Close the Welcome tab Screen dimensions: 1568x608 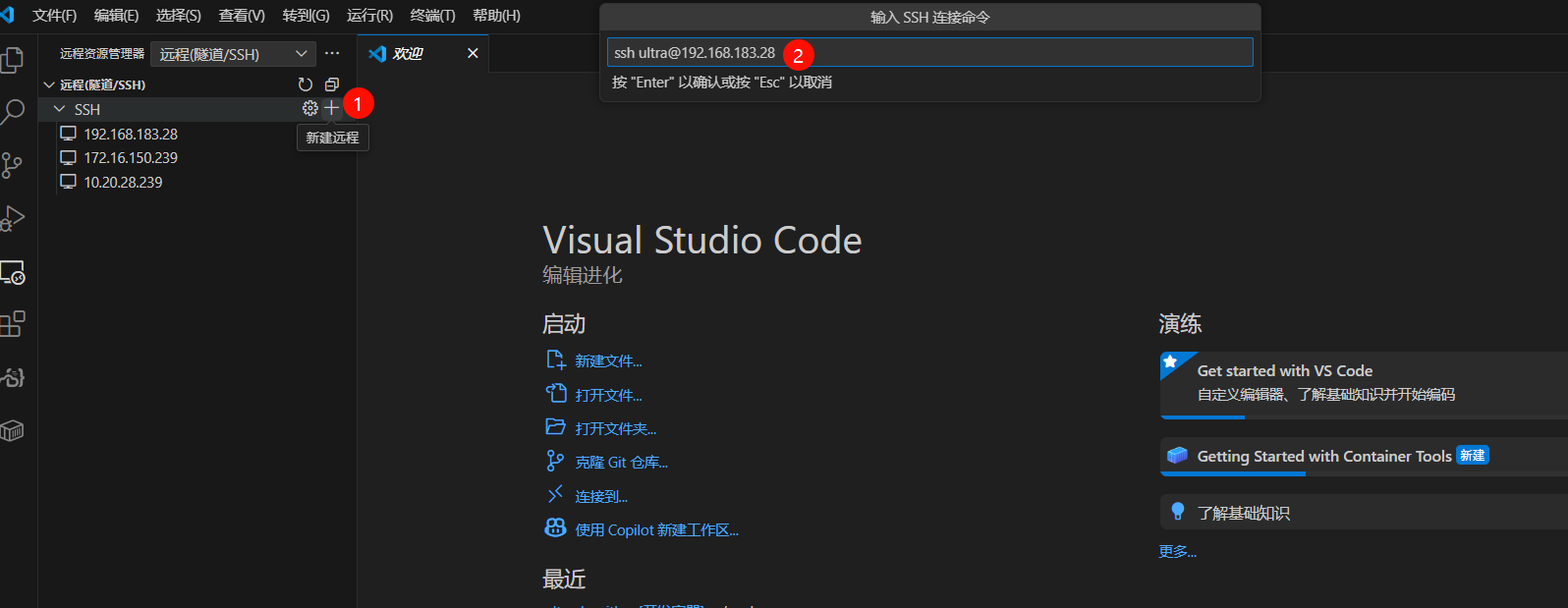click(473, 53)
